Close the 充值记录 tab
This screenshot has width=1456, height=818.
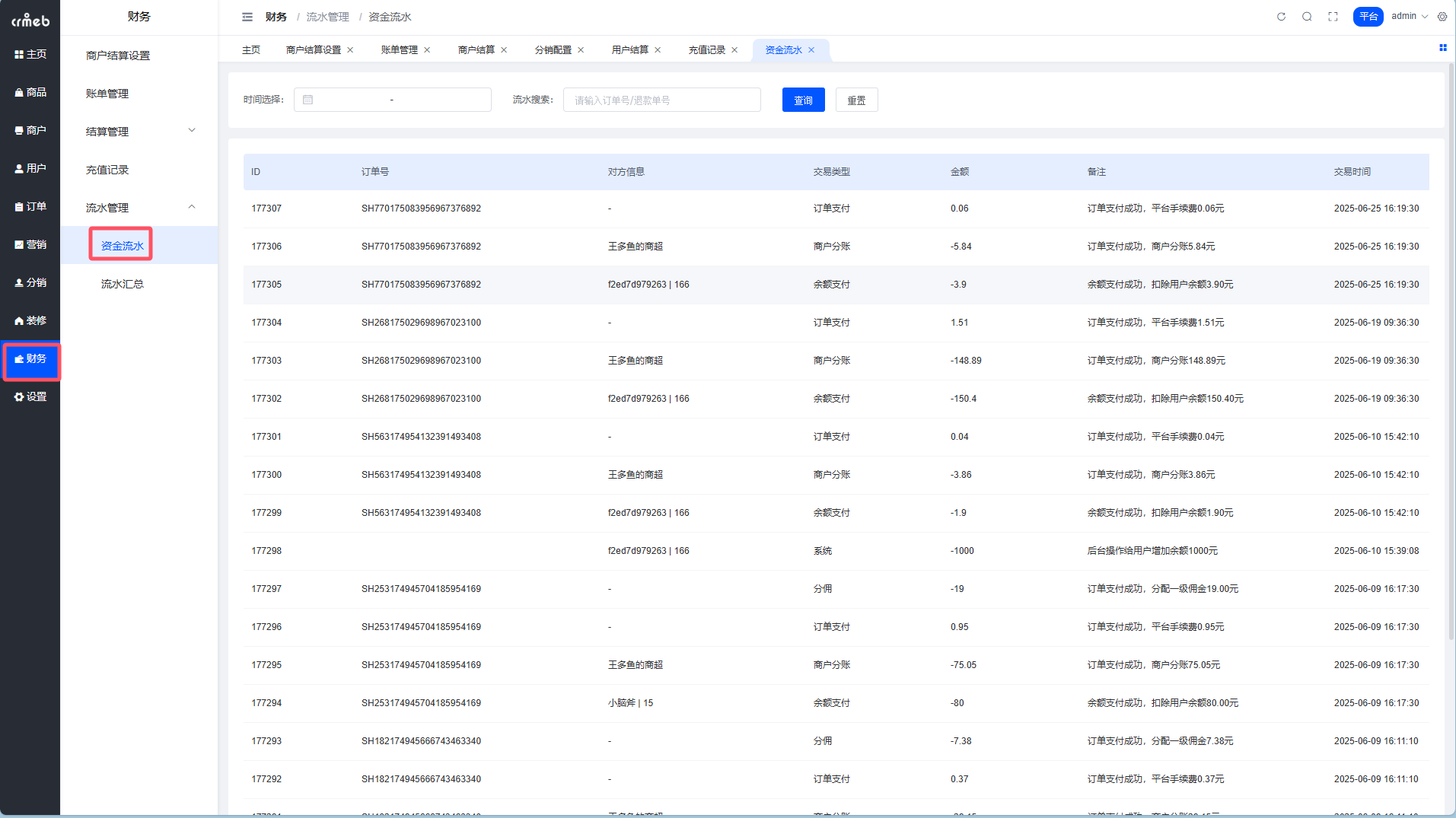734,50
